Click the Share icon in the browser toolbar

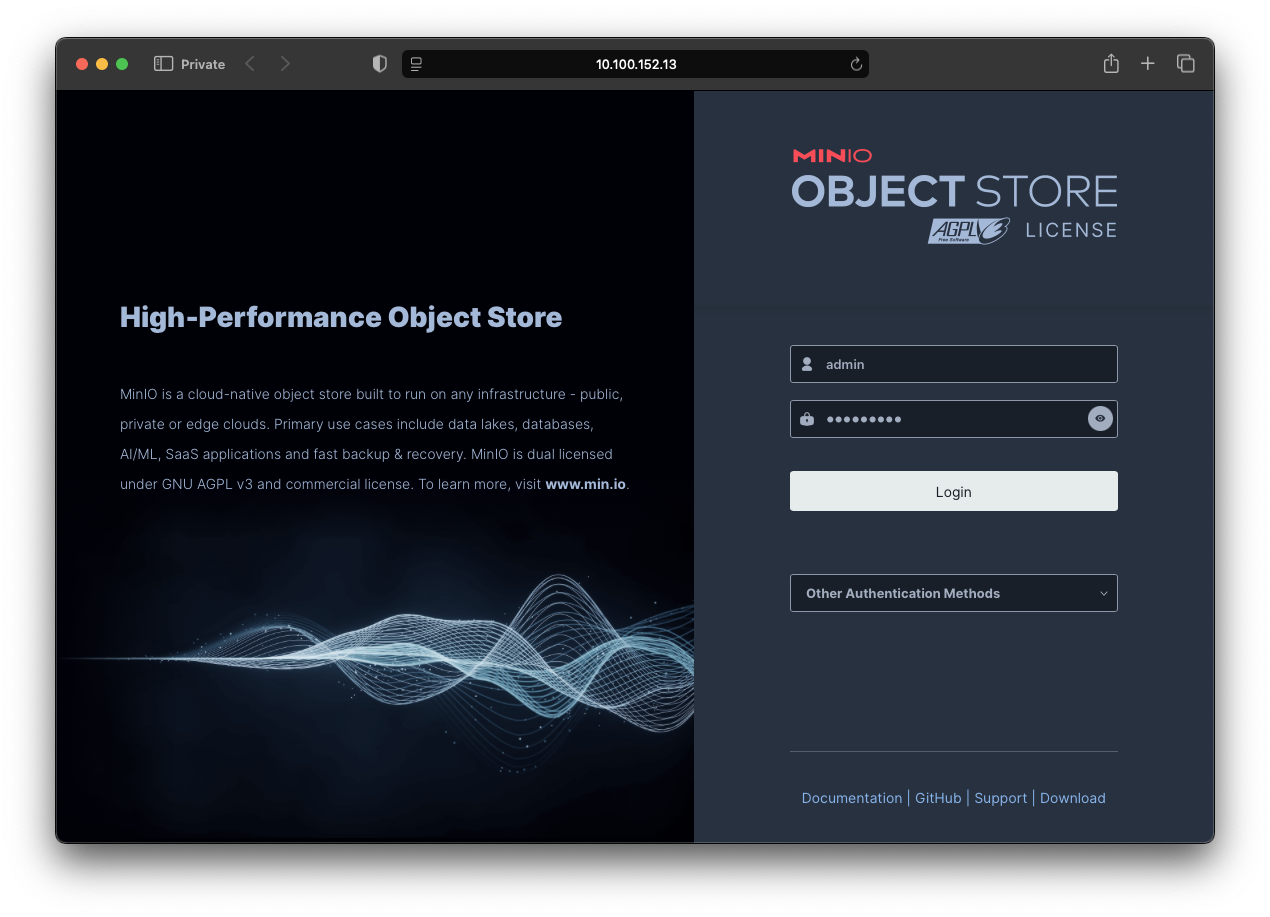pos(1110,63)
